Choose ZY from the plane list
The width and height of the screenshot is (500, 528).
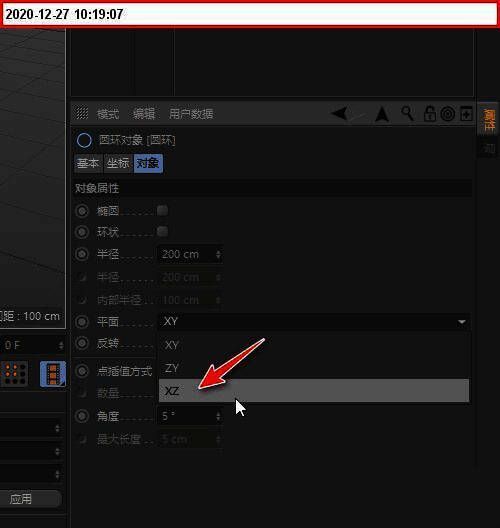pos(314,368)
